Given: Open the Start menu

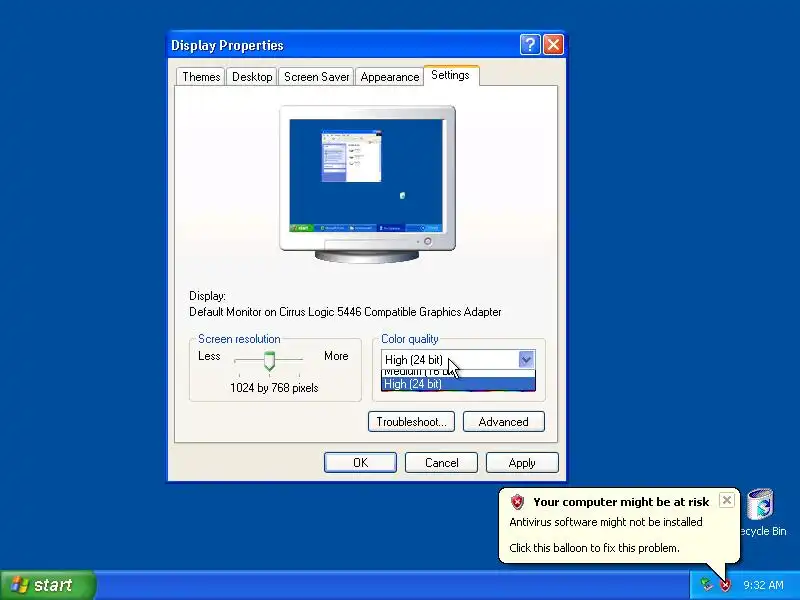Looking at the screenshot, I should click(x=48, y=585).
